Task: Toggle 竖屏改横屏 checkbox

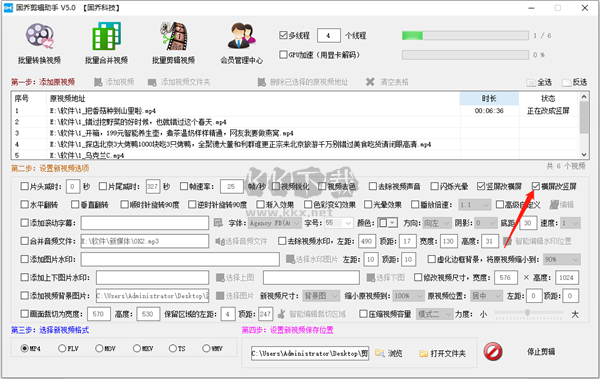Action: pos(481,186)
